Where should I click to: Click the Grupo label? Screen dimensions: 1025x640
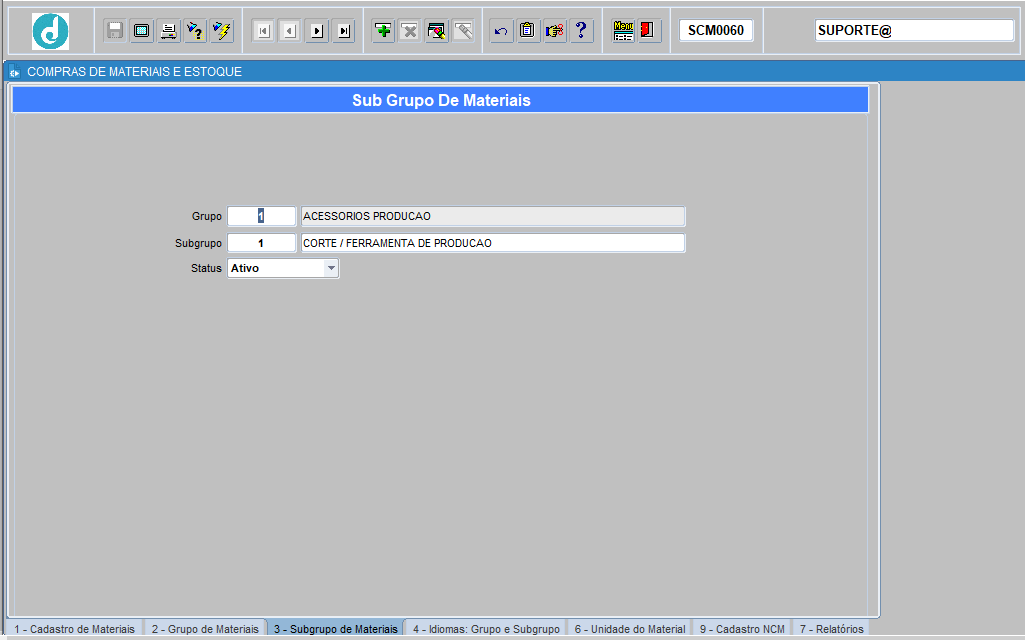point(207,216)
